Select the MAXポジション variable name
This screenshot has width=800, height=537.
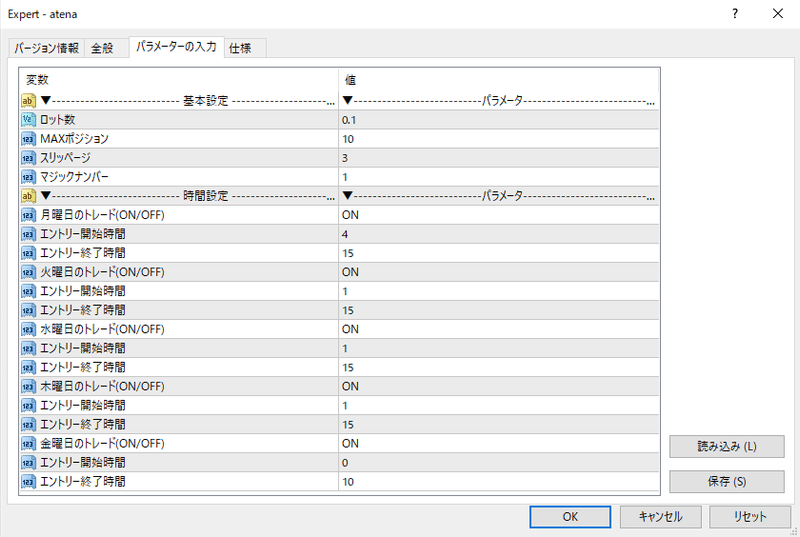[74, 139]
